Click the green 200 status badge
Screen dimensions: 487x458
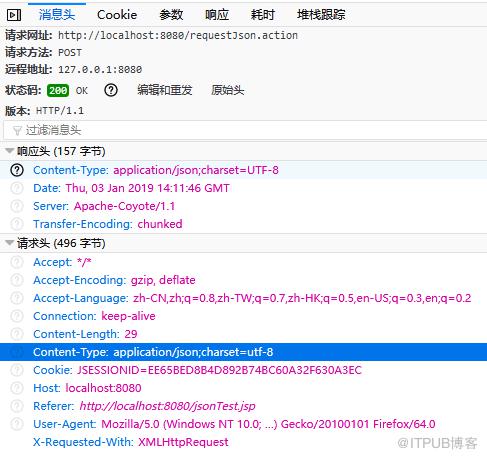pyautogui.click(x=58, y=90)
